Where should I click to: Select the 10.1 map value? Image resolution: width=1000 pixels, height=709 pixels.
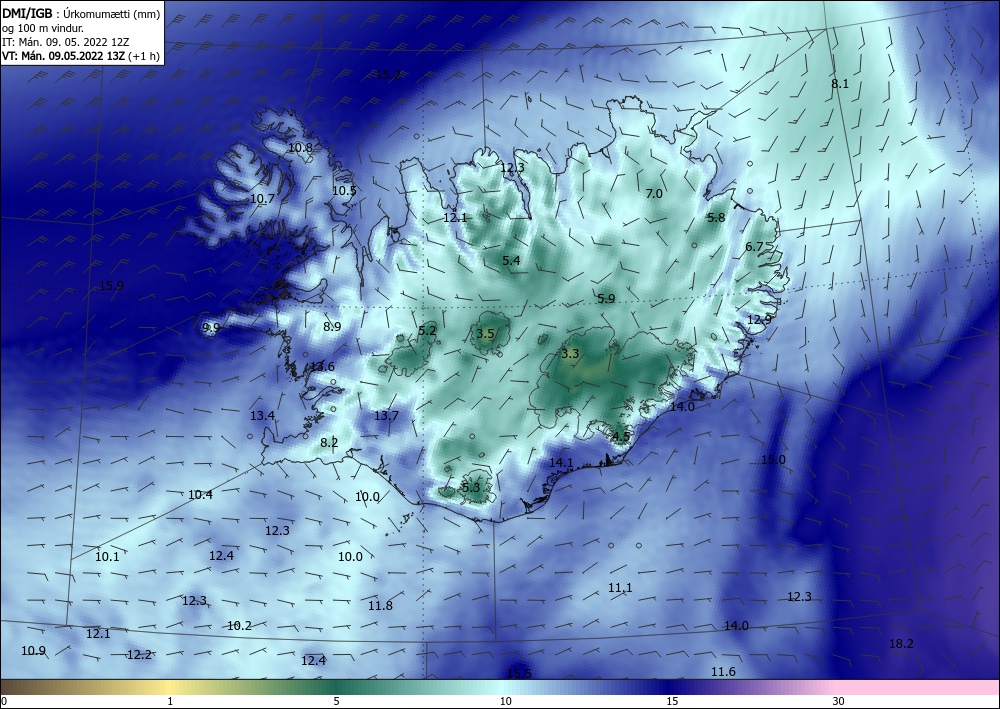[x=107, y=556]
